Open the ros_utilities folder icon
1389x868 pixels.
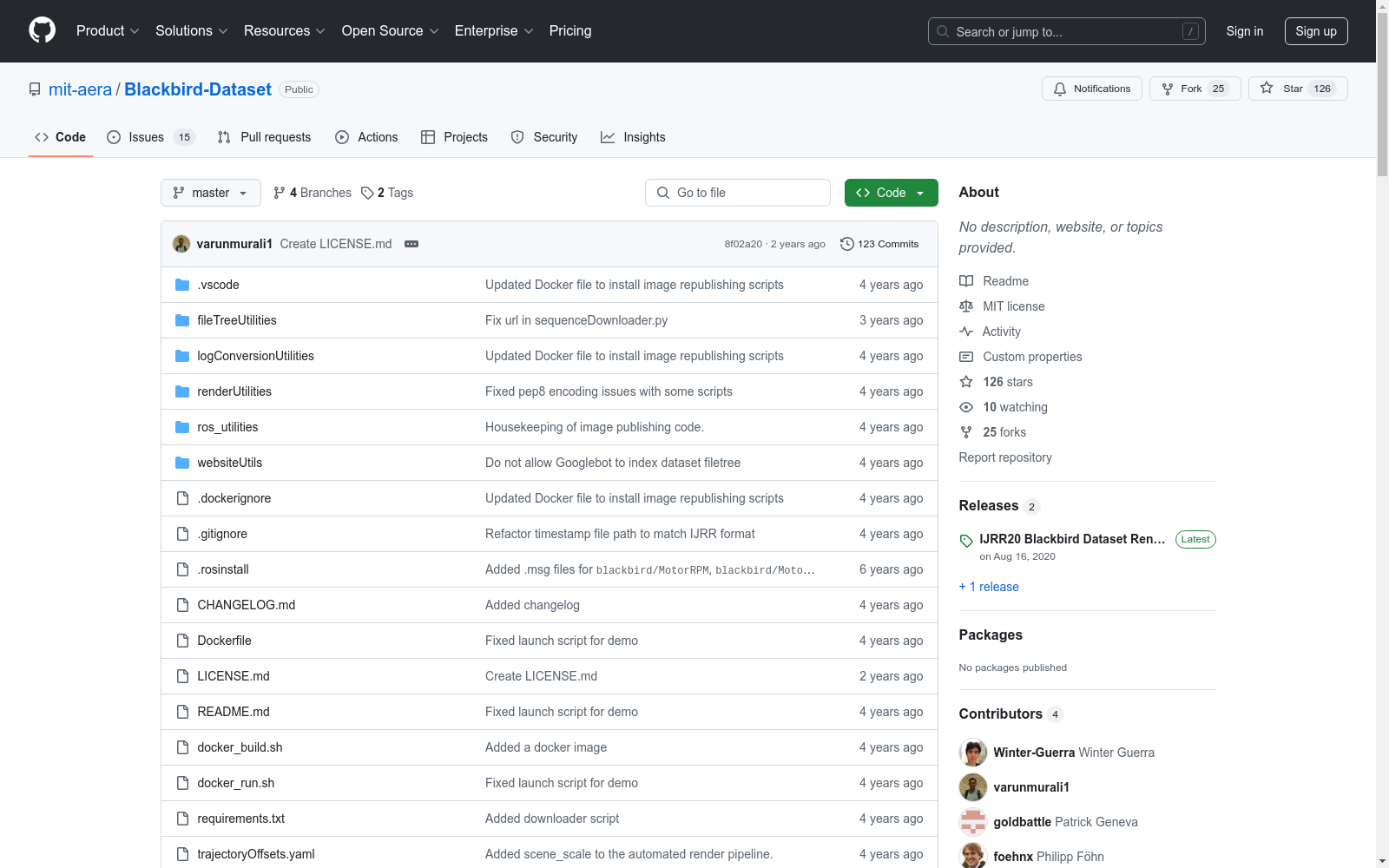click(x=182, y=427)
